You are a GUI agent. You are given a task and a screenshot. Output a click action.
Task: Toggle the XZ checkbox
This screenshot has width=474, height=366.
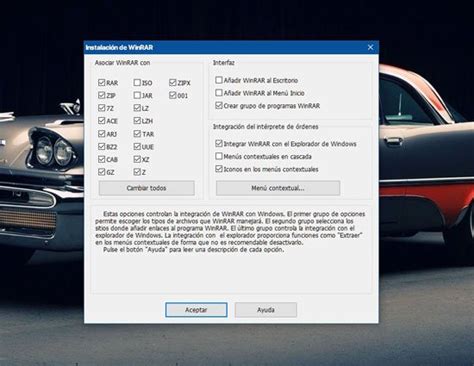tap(137, 159)
